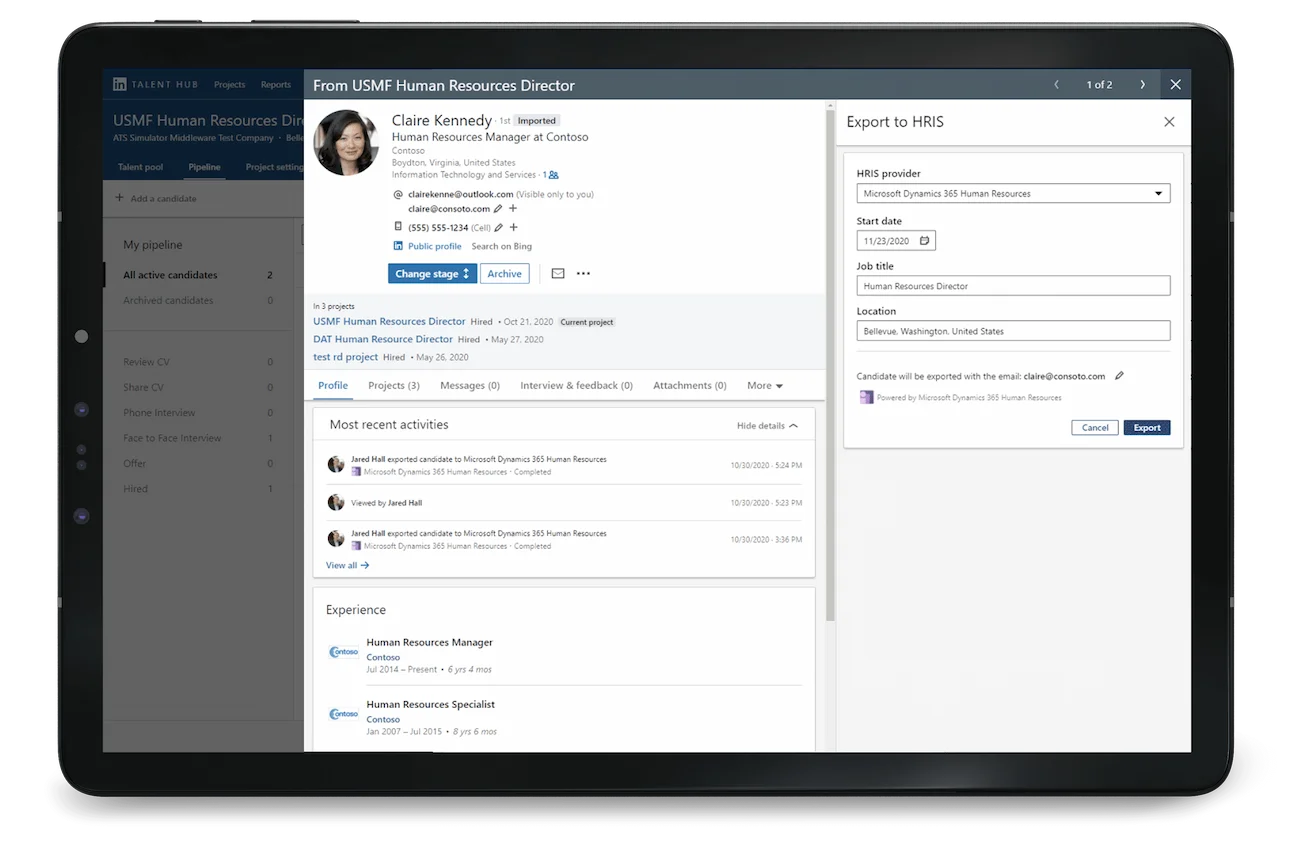
Task: Collapse activities with Hide details
Action: click(767, 426)
